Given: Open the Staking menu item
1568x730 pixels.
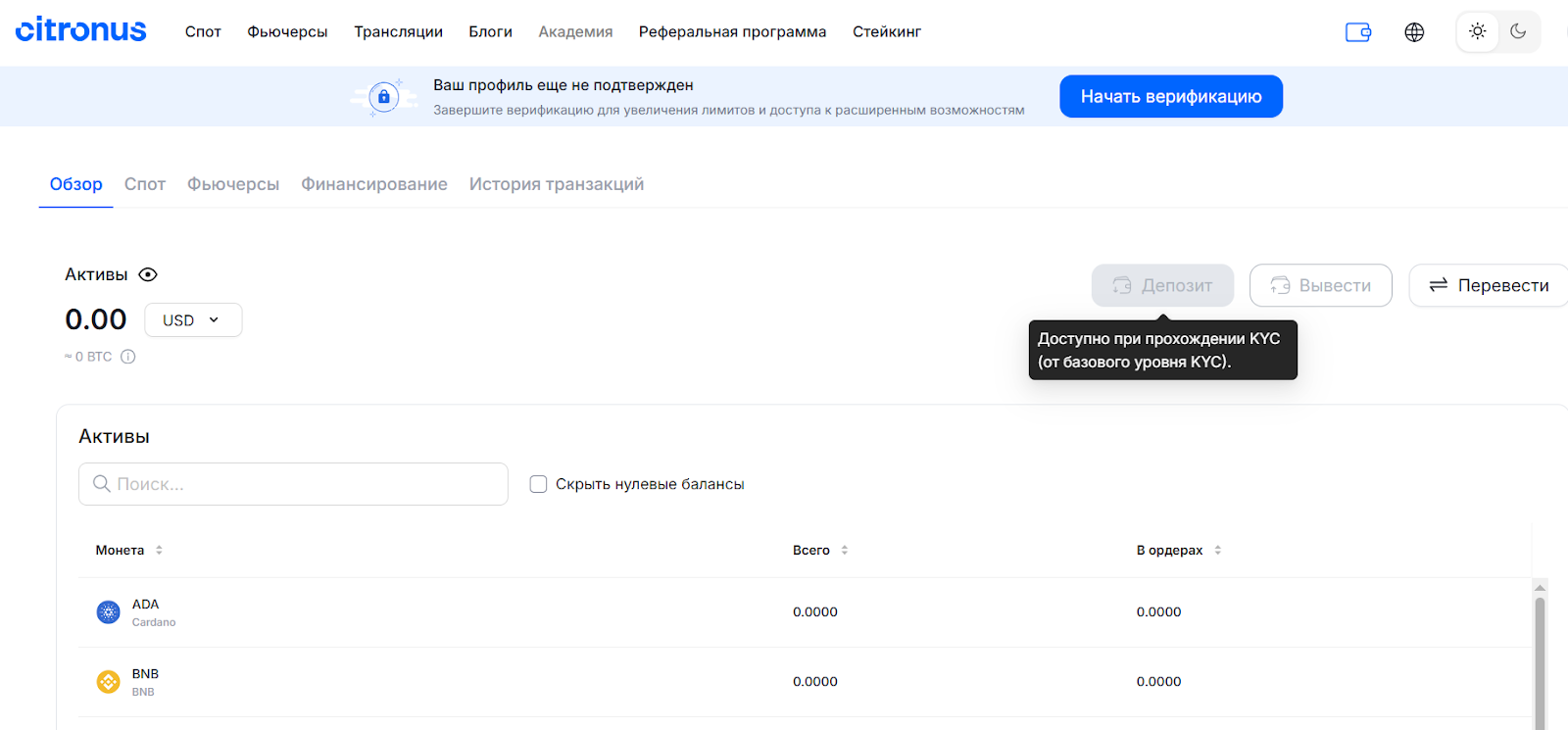Looking at the screenshot, I should click(887, 32).
